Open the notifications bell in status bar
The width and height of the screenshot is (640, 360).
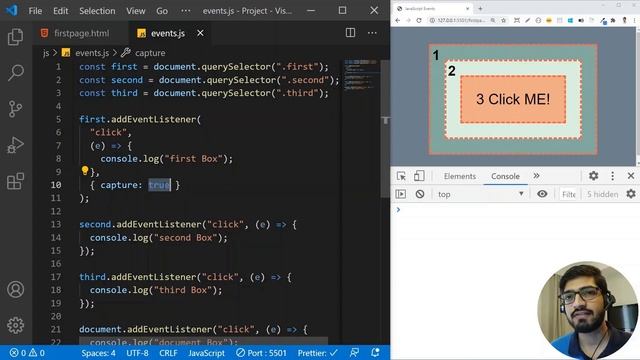(x=375, y=352)
